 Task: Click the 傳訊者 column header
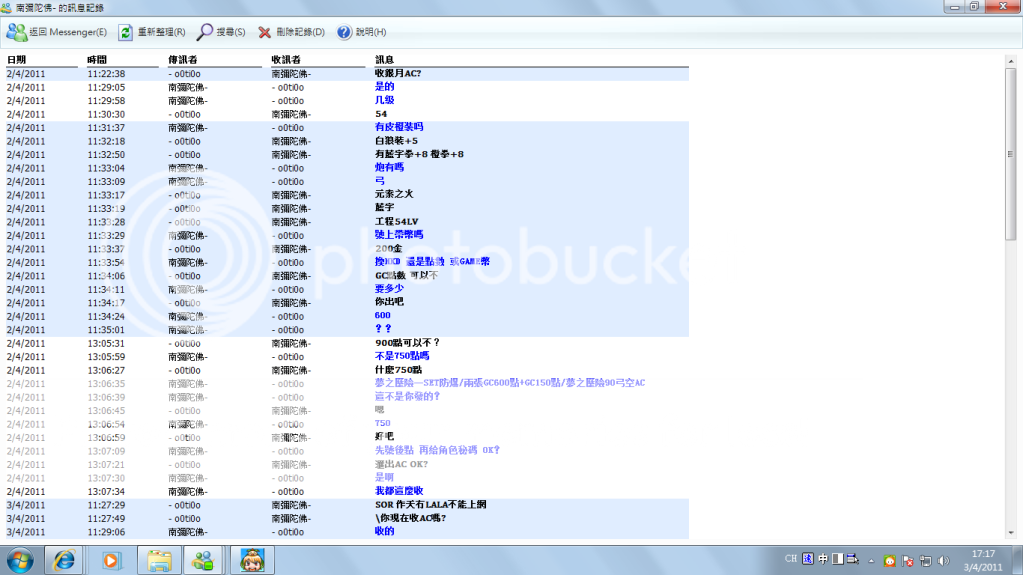[x=183, y=60]
